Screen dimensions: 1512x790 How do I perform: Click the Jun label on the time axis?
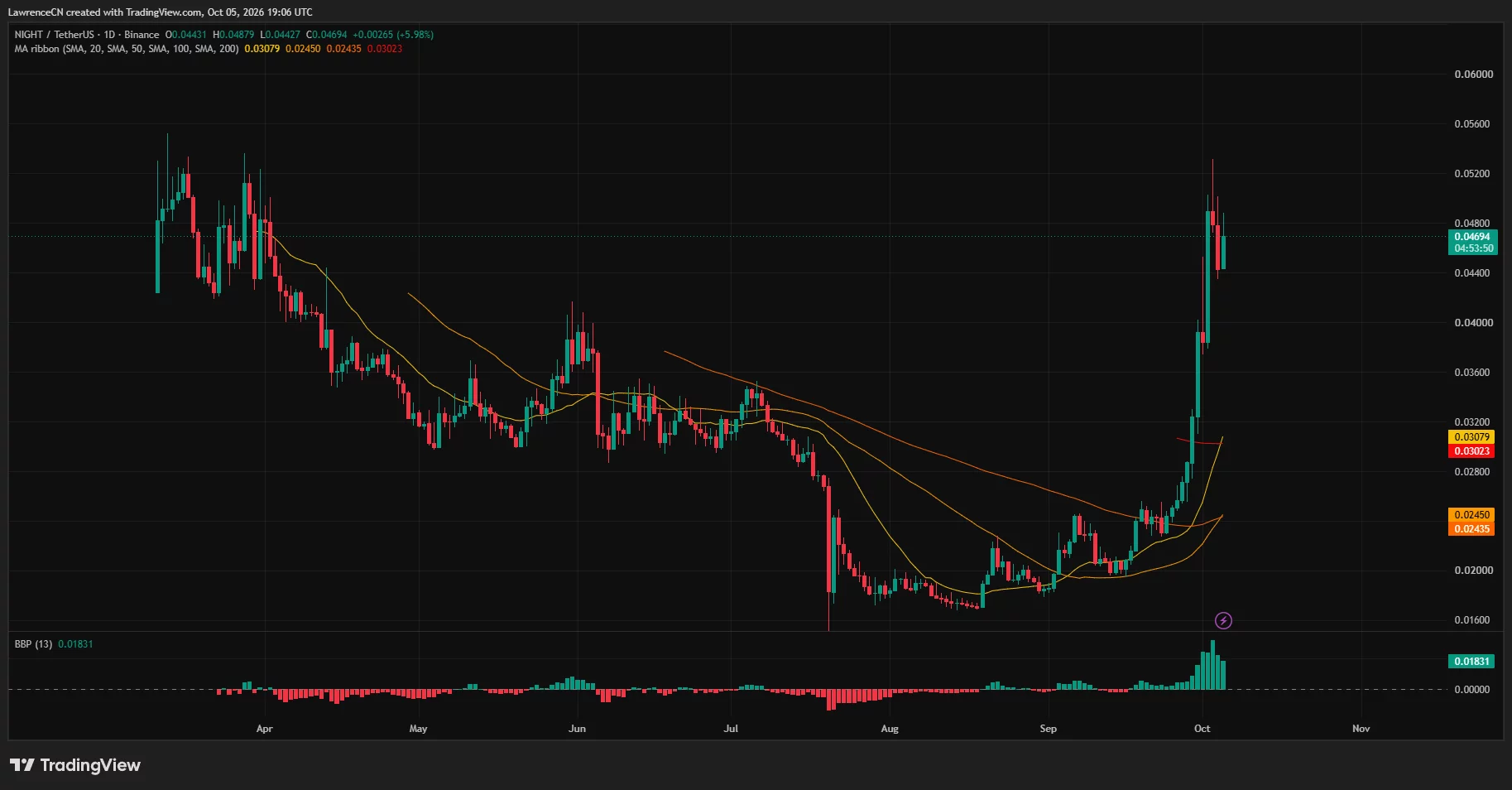[577, 729]
